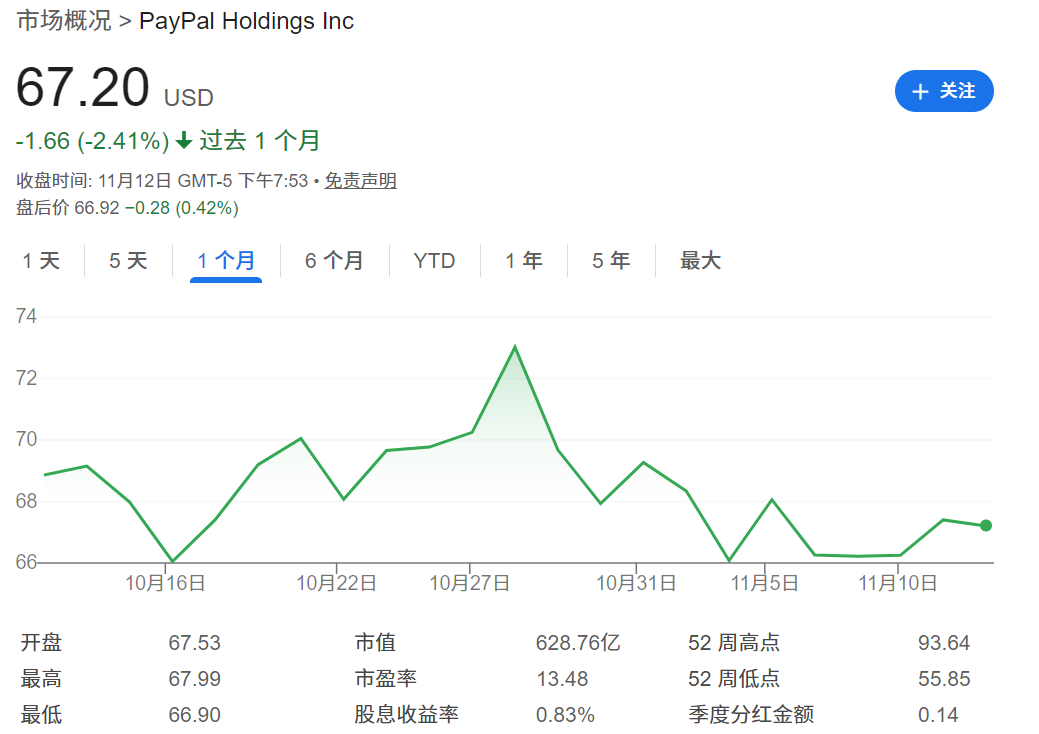Open the 6 个月 timeframe
Screen dimensions: 1039x734
[334, 260]
